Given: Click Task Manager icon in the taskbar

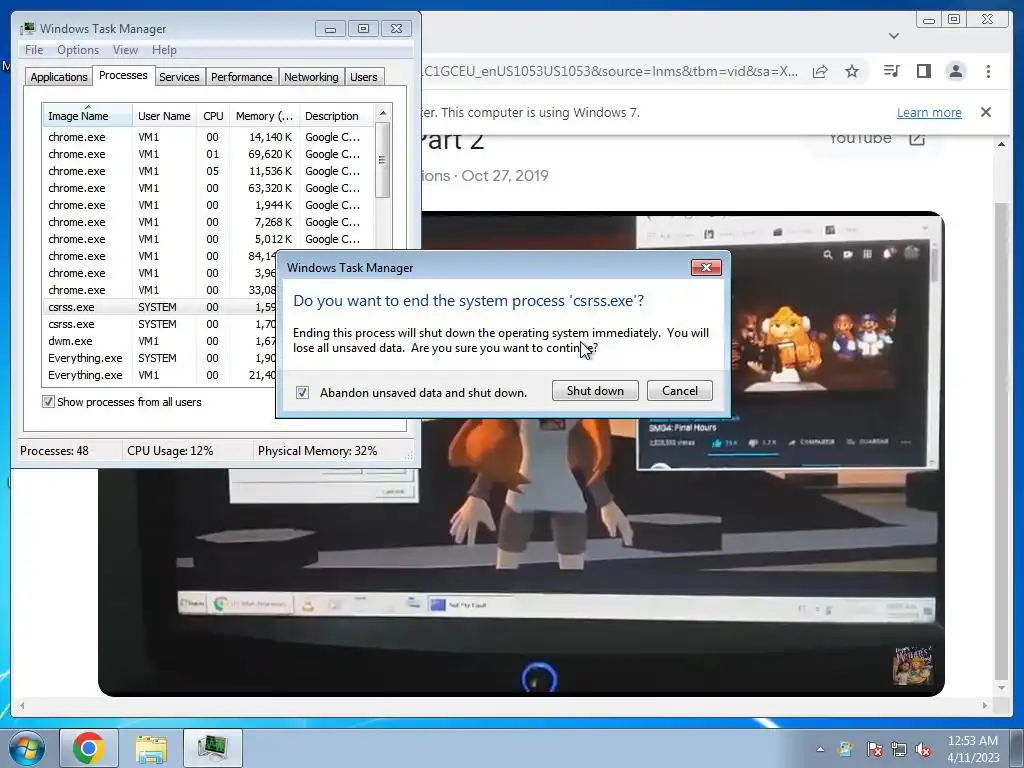Looking at the screenshot, I should pos(212,748).
